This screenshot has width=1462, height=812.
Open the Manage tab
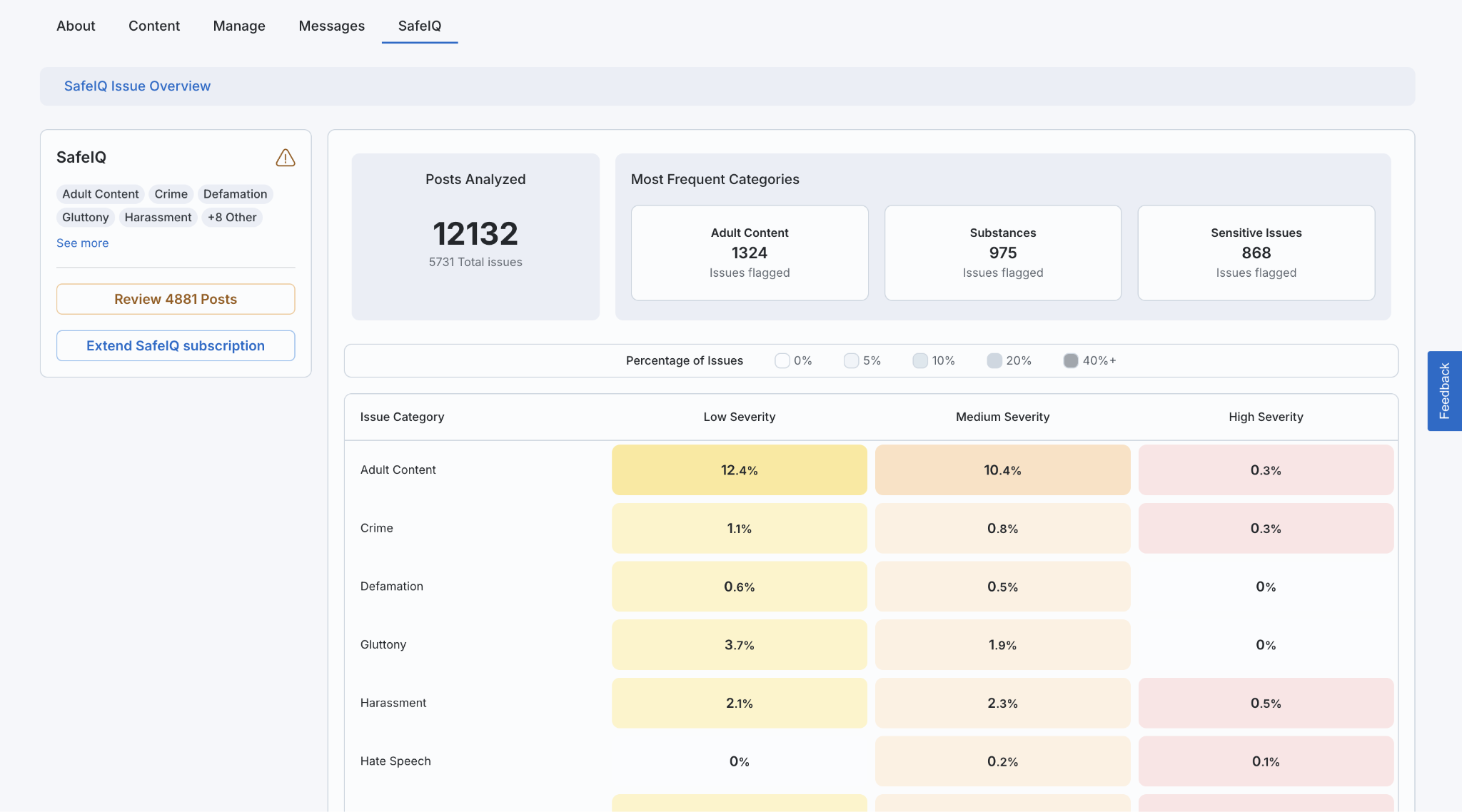(x=239, y=26)
